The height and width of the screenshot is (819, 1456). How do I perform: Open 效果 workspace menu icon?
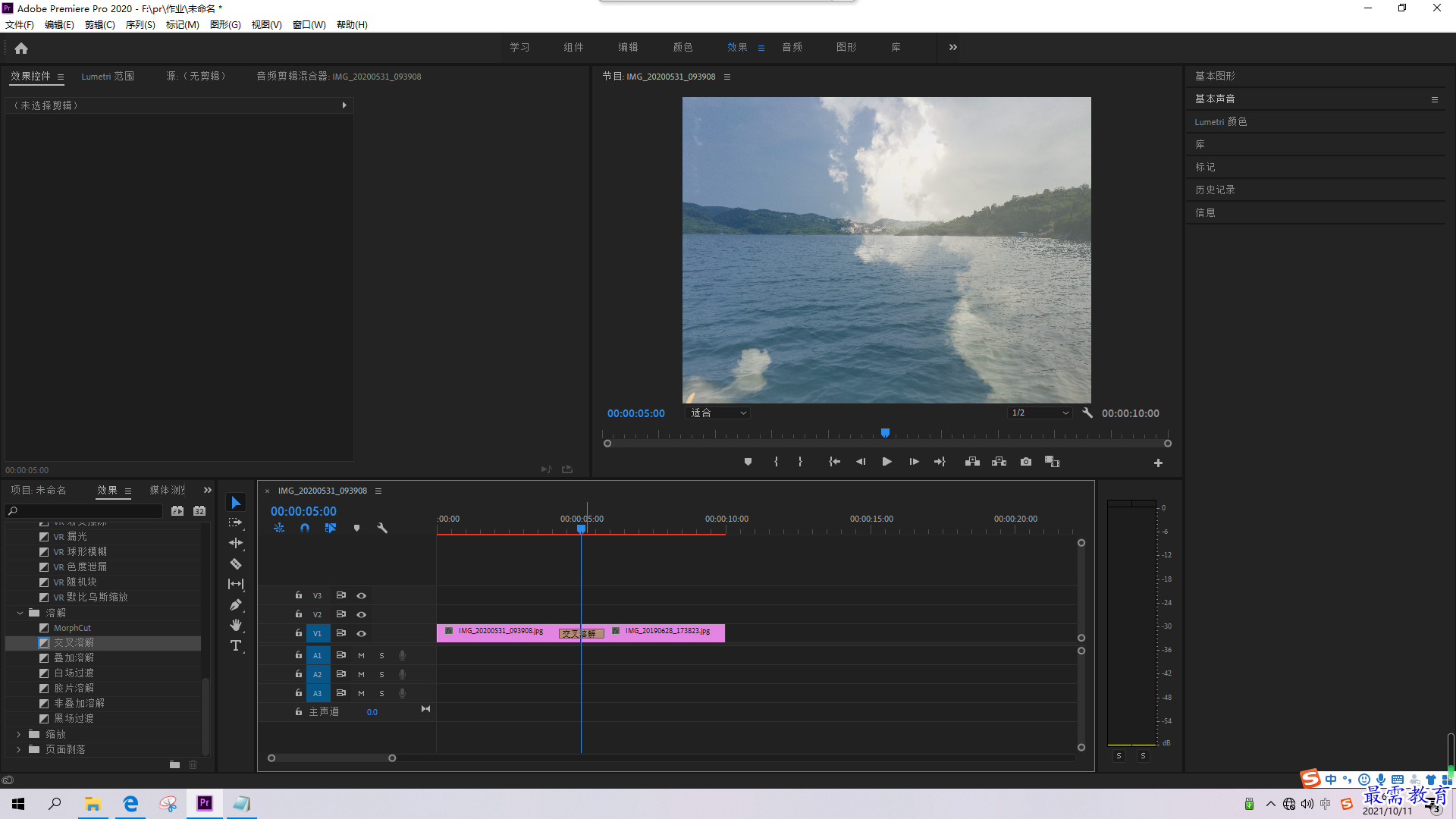[761, 48]
